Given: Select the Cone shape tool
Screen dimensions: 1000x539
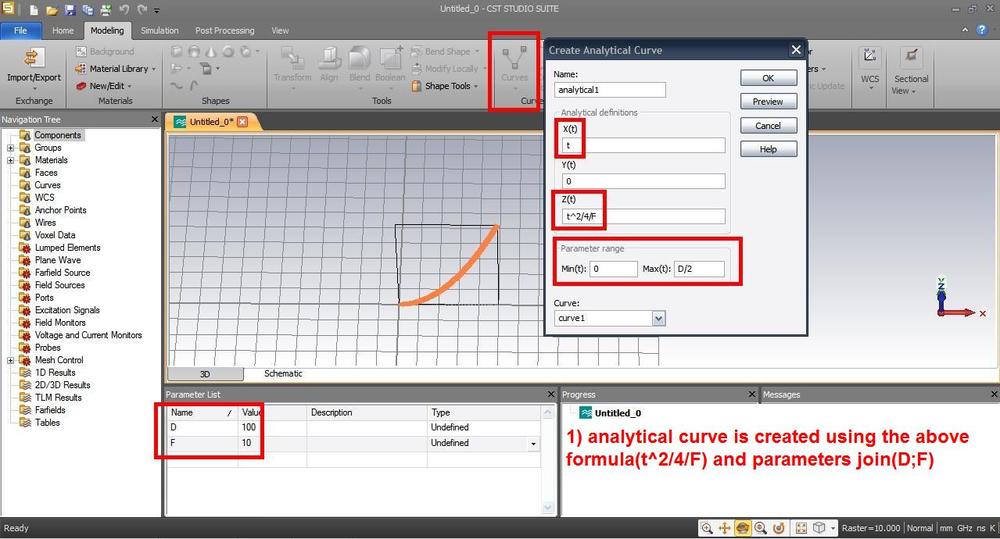Looking at the screenshot, I should [210, 52].
